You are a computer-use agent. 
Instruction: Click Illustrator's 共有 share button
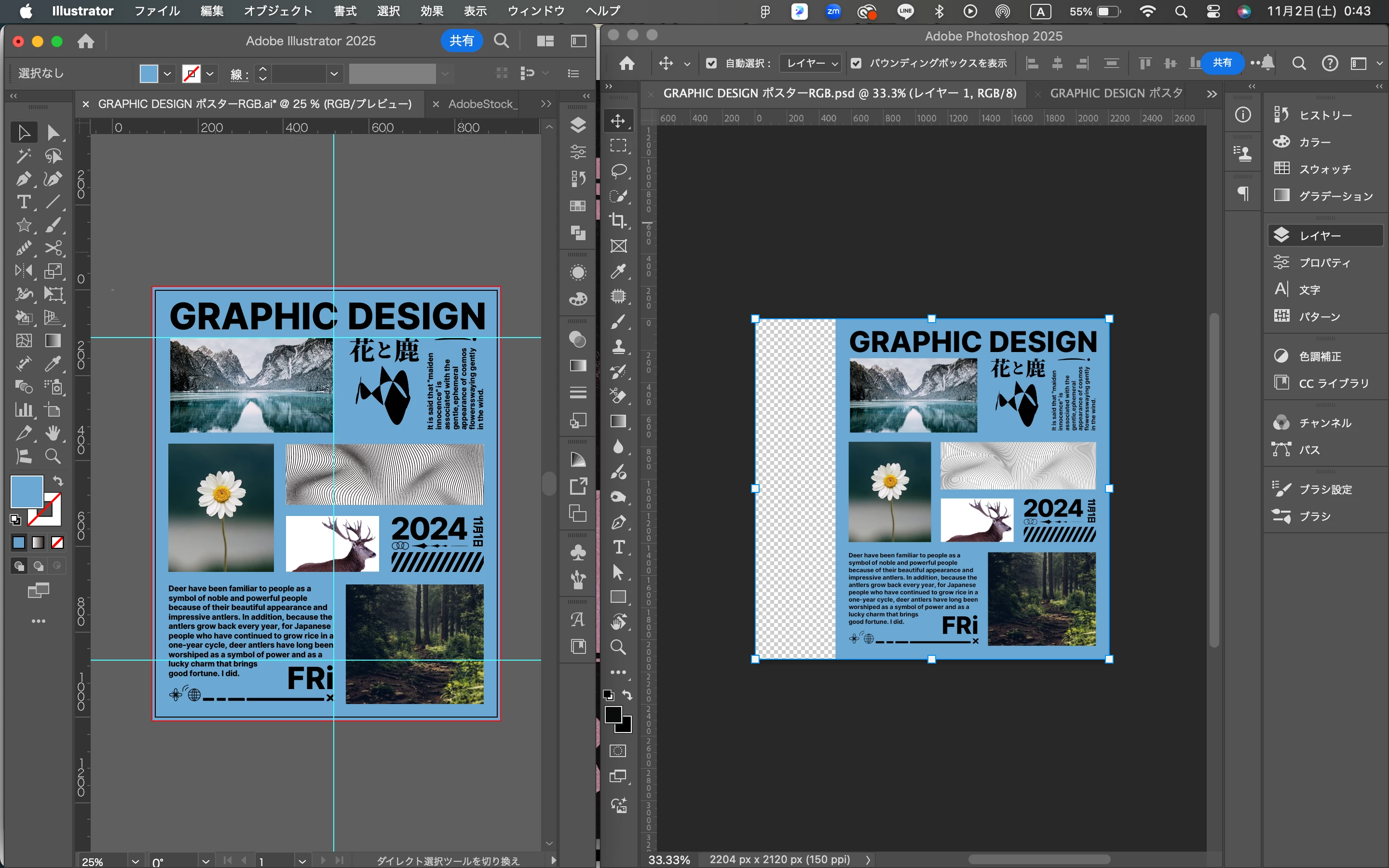(462, 41)
